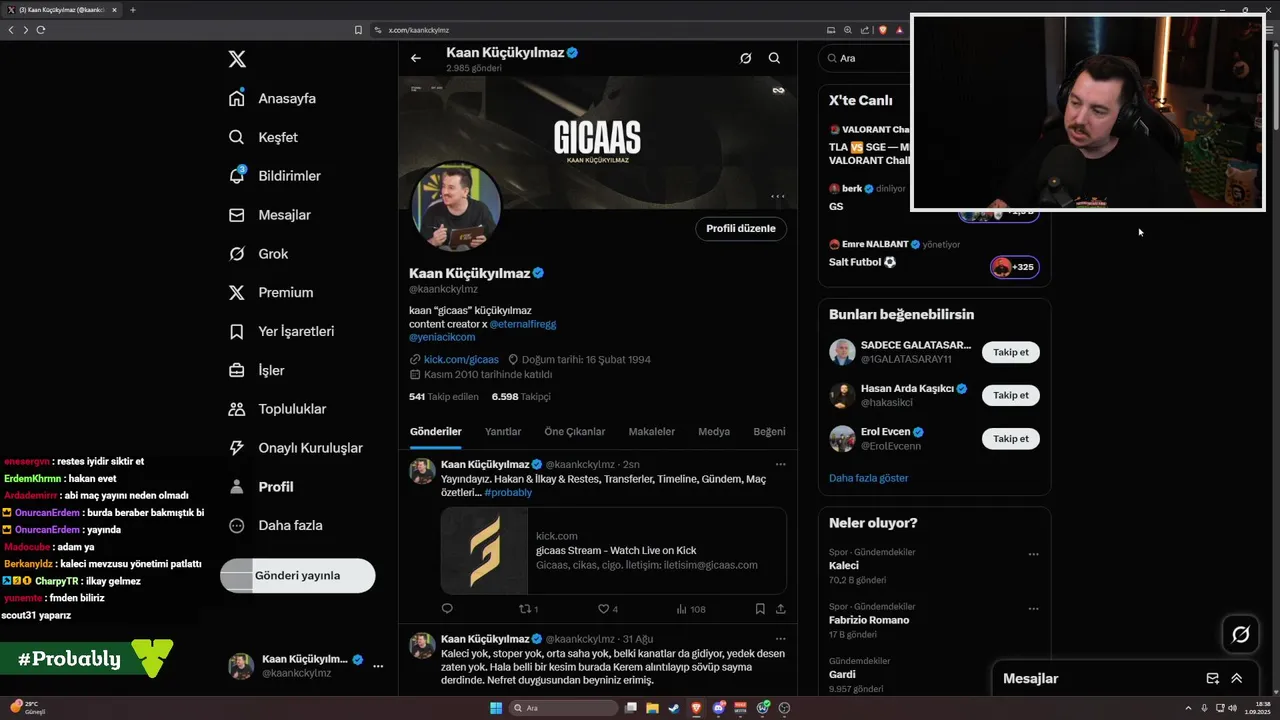This screenshot has width=1280, height=720.
Task: Open Bildirimler notifications
Action: point(275,176)
